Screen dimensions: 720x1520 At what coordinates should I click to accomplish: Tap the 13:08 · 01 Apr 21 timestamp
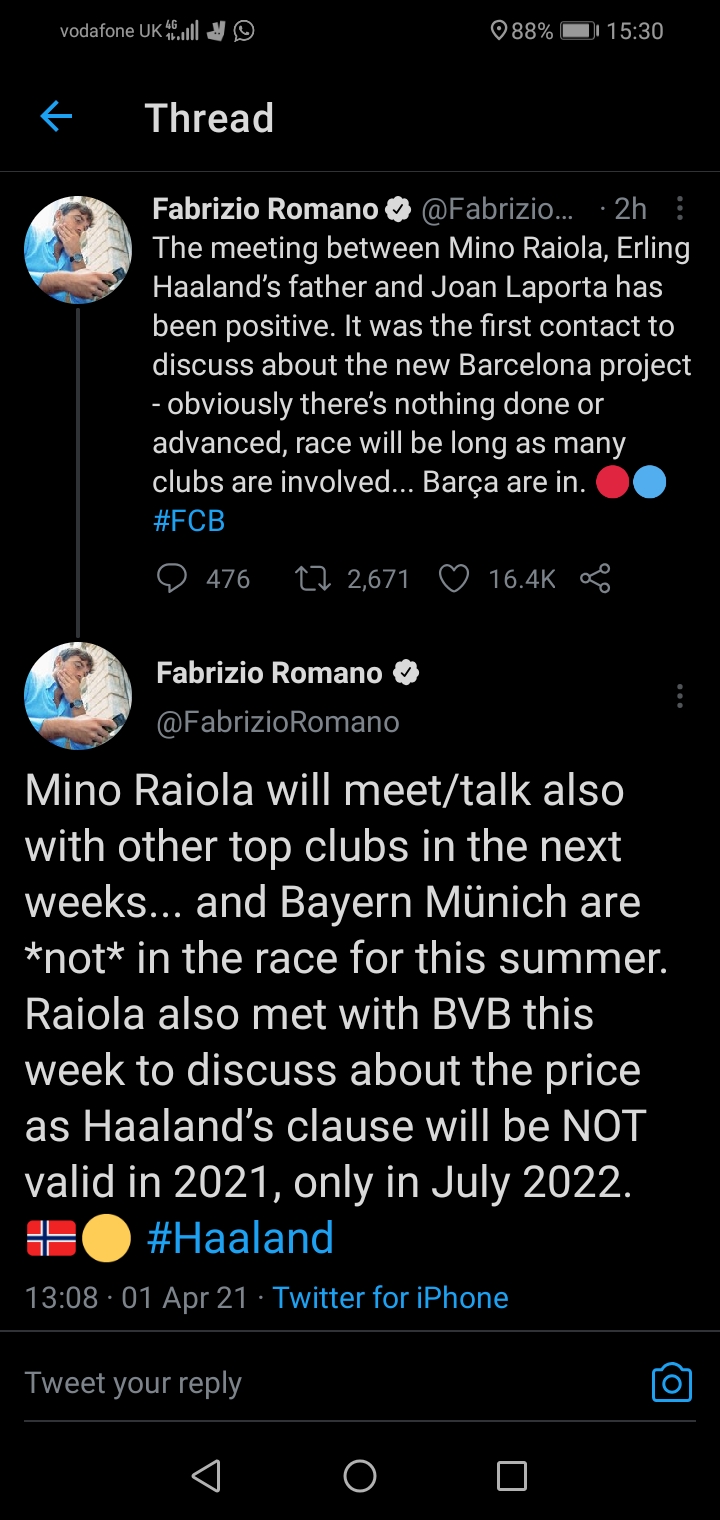(x=136, y=1297)
